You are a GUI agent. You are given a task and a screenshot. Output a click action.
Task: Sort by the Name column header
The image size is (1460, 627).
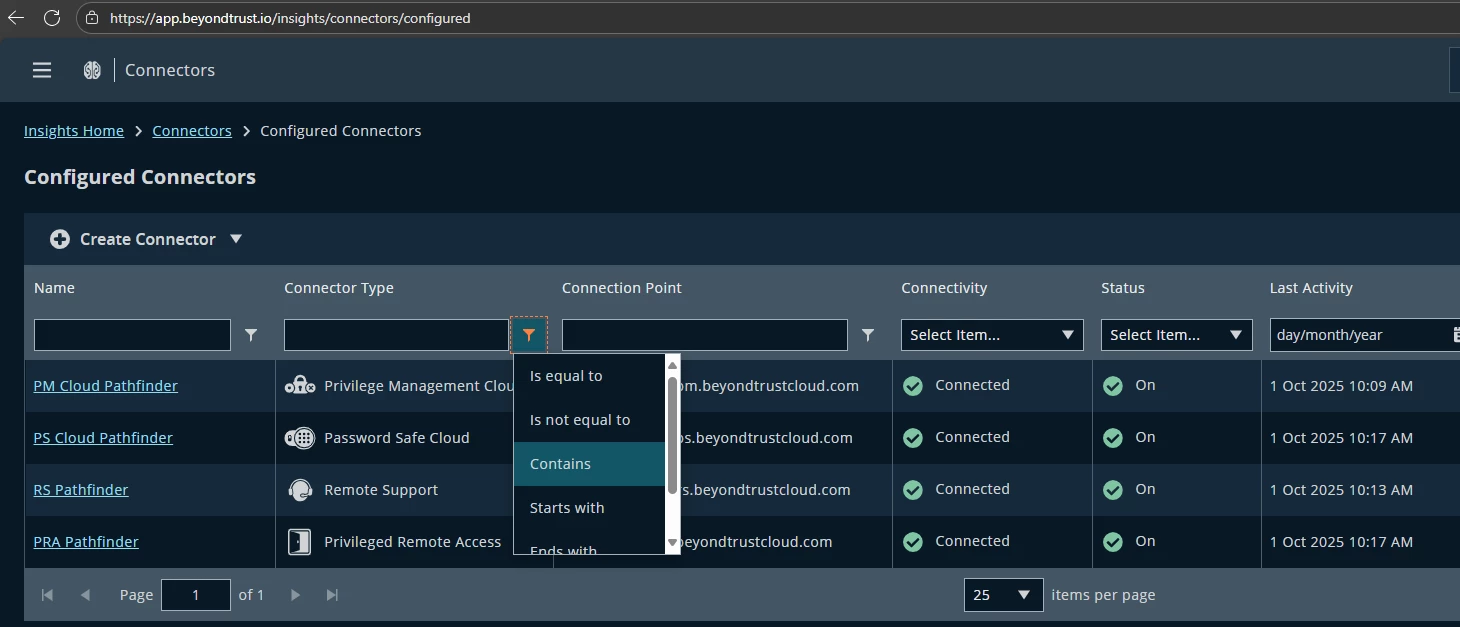click(x=54, y=288)
